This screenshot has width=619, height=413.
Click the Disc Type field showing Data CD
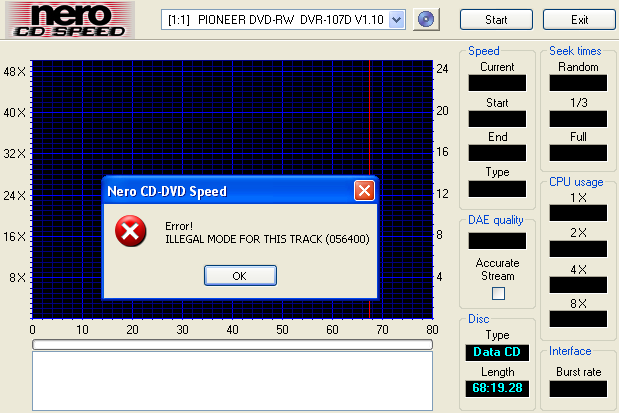click(x=498, y=353)
